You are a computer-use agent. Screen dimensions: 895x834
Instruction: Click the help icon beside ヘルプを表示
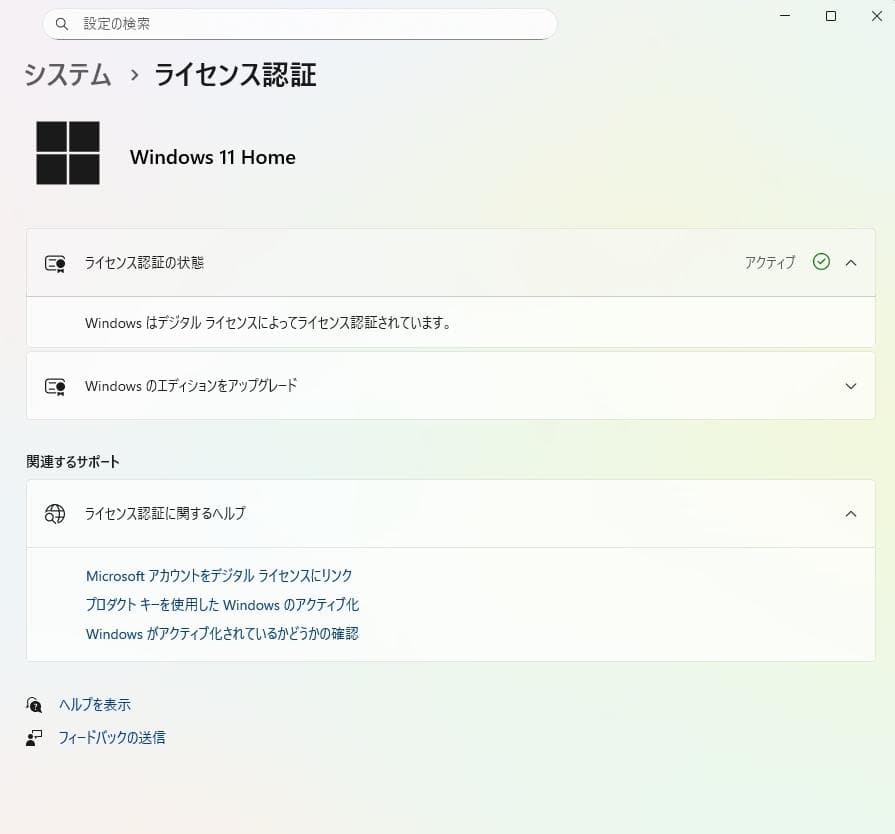point(33,704)
